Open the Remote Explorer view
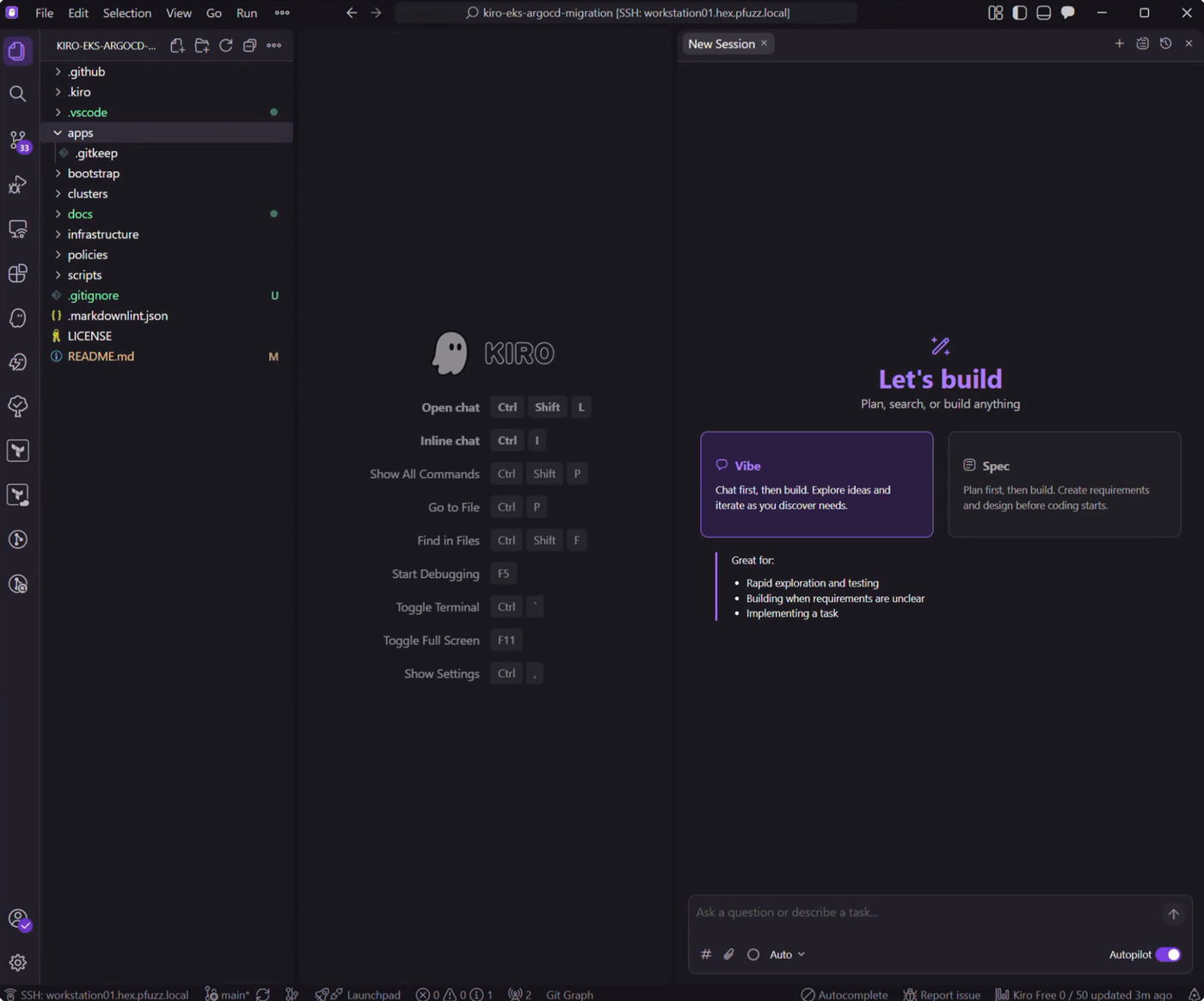 coord(17,229)
